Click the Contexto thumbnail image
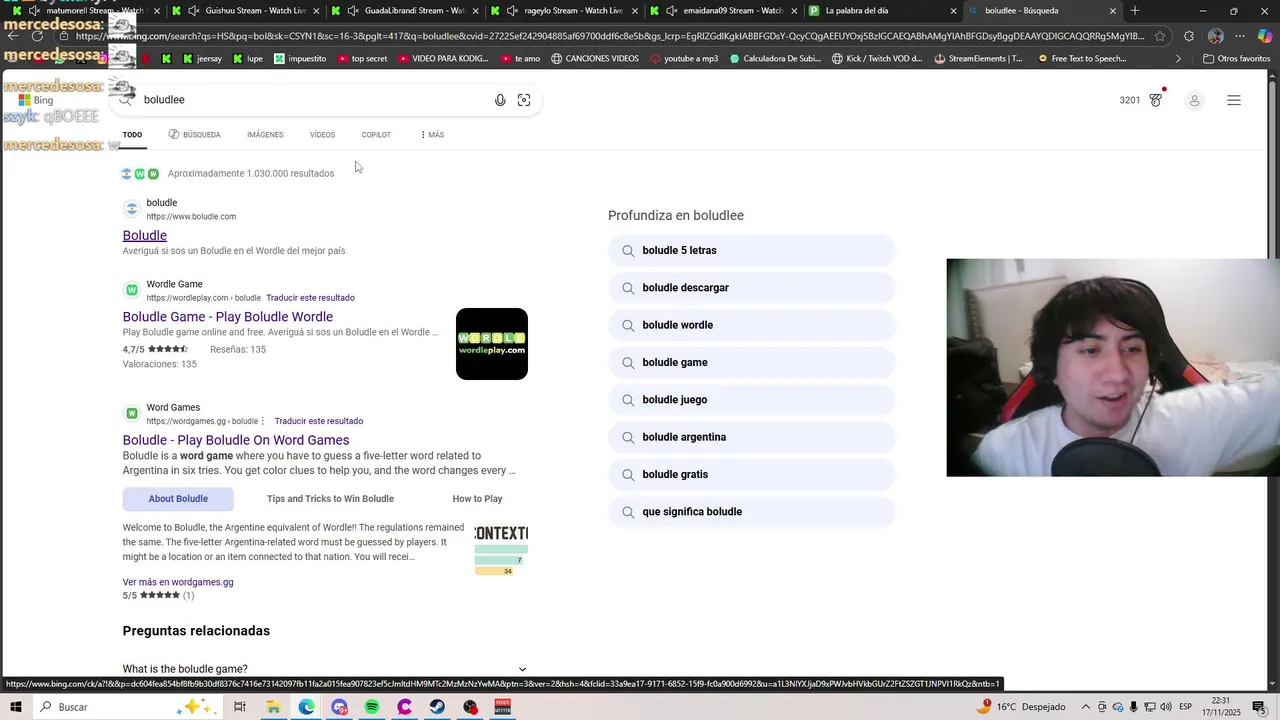The height and width of the screenshot is (720, 1280). (x=501, y=549)
